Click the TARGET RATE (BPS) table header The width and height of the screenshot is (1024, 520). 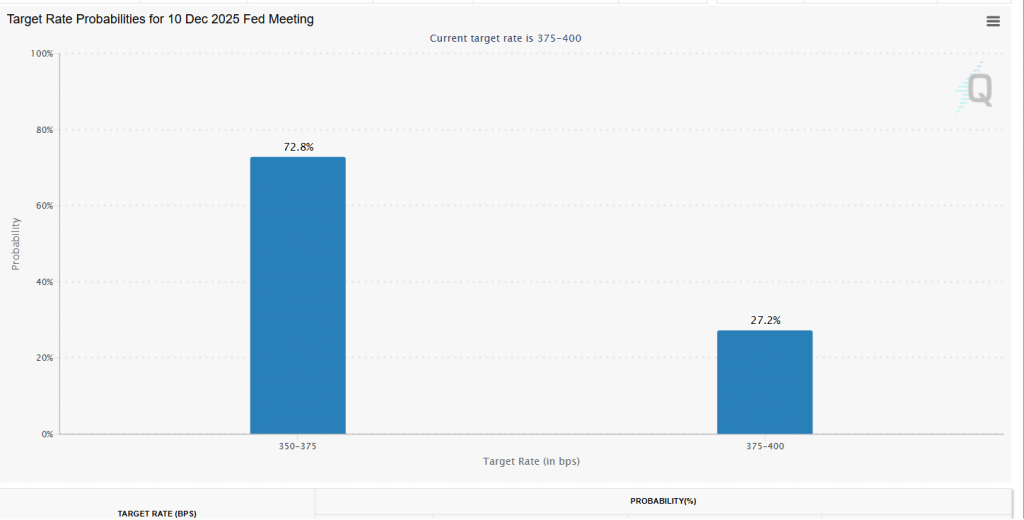(x=157, y=513)
